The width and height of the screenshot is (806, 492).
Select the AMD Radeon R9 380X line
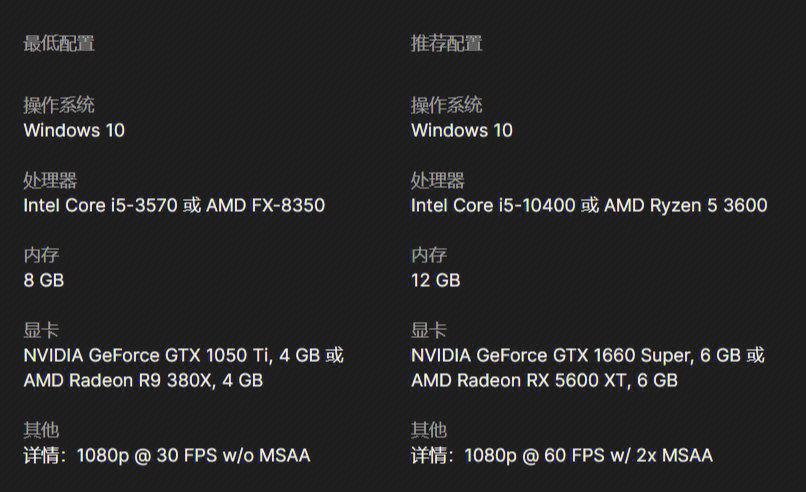(x=143, y=380)
